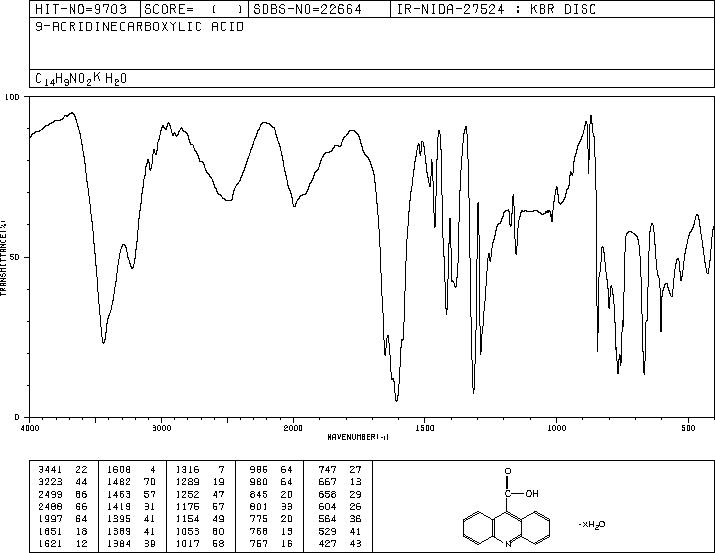Click the 4000 tick label on the wavenumber axis

(x=30, y=428)
